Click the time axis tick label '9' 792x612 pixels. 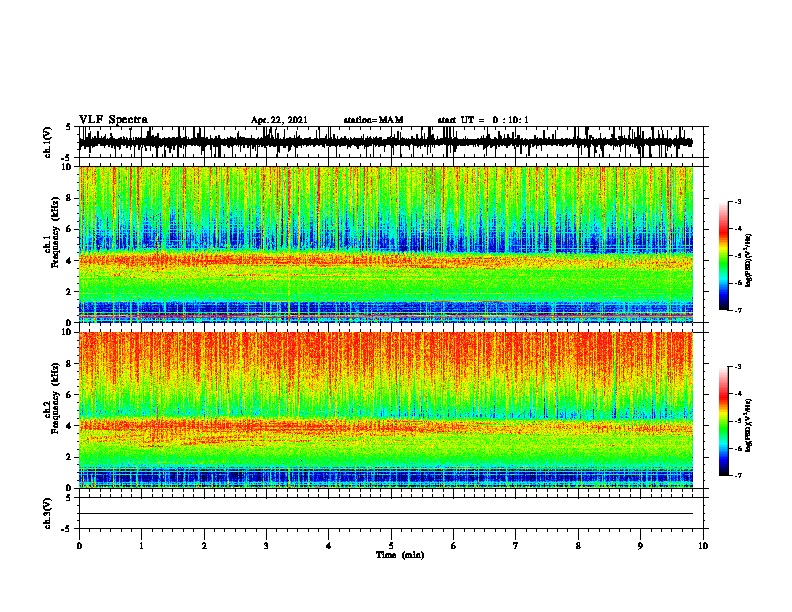(x=640, y=546)
